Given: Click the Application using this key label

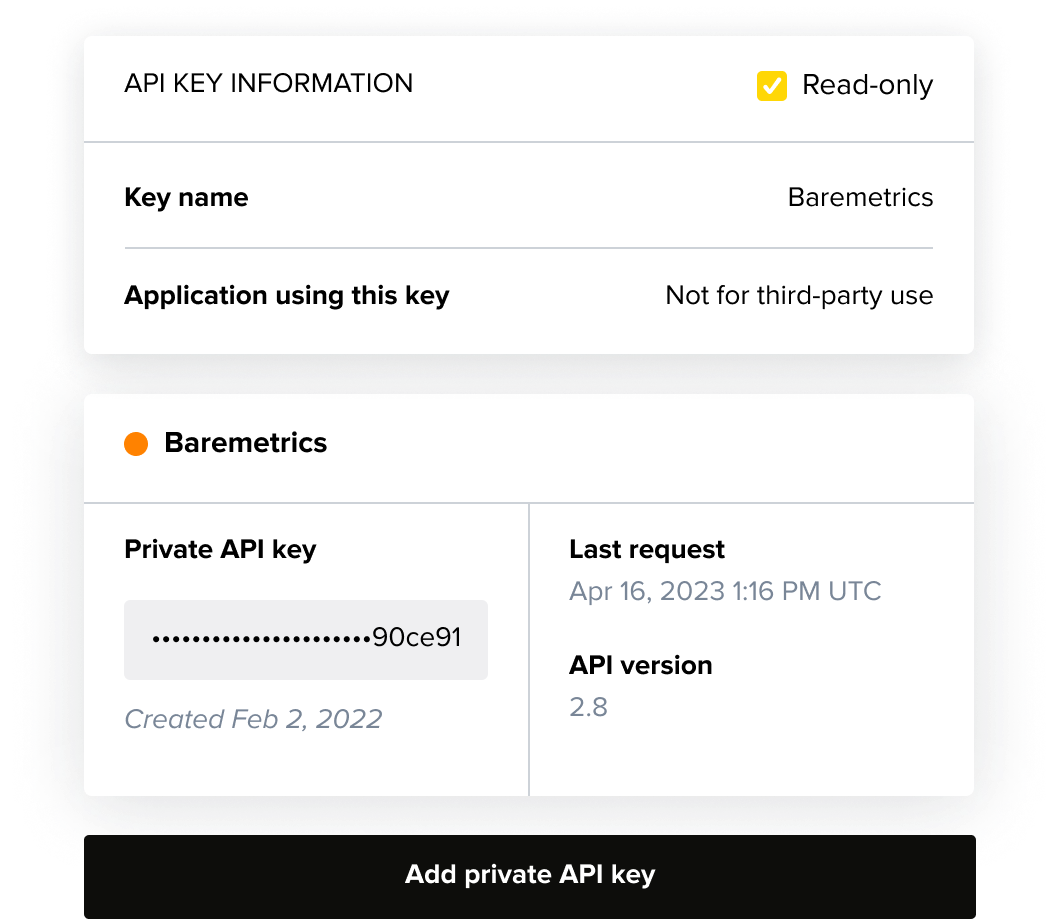Looking at the screenshot, I should [x=287, y=295].
